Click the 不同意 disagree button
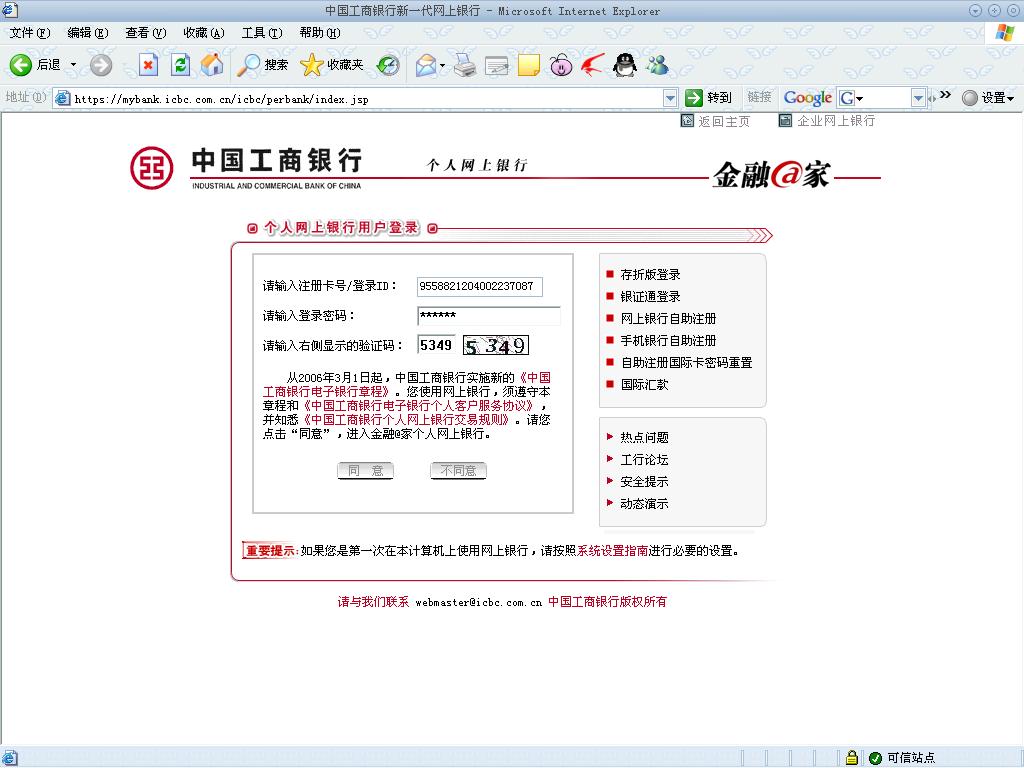This screenshot has width=1024, height=768. coord(458,470)
